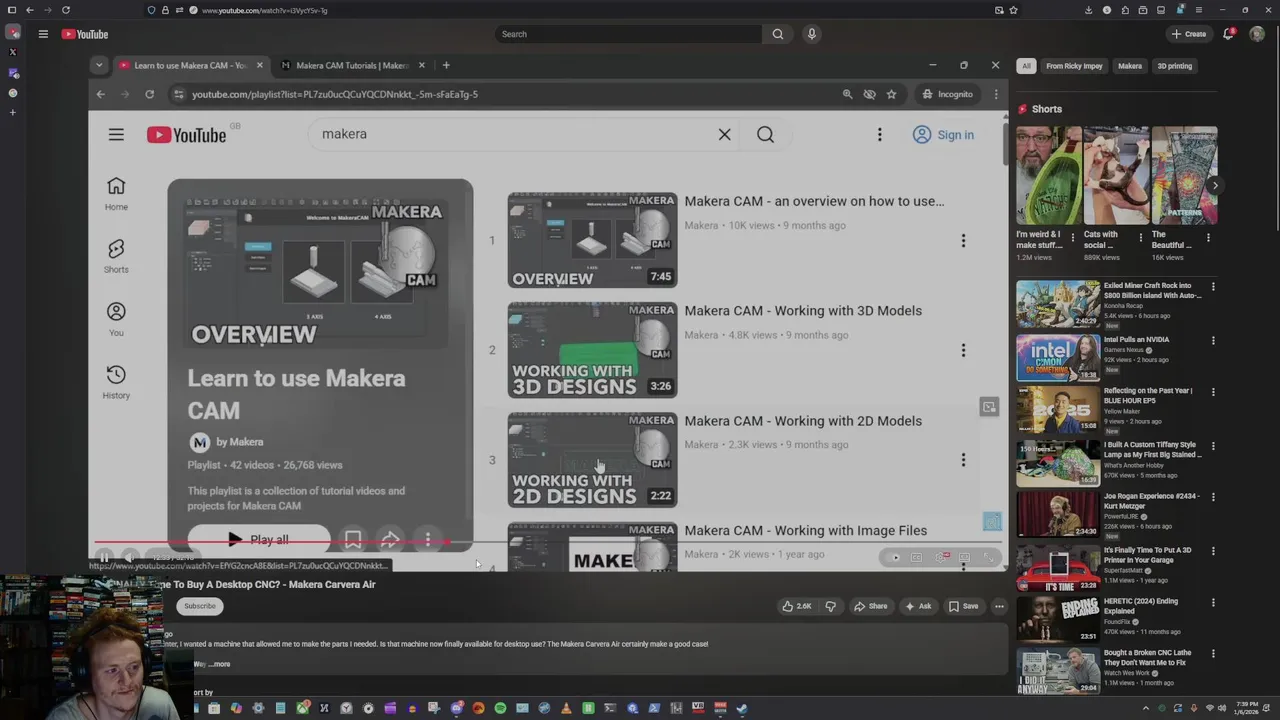The width and height of the screenshot is (1280, 720).
Task: Open the You section in sidebar
Action: click(x=116, y=320)
